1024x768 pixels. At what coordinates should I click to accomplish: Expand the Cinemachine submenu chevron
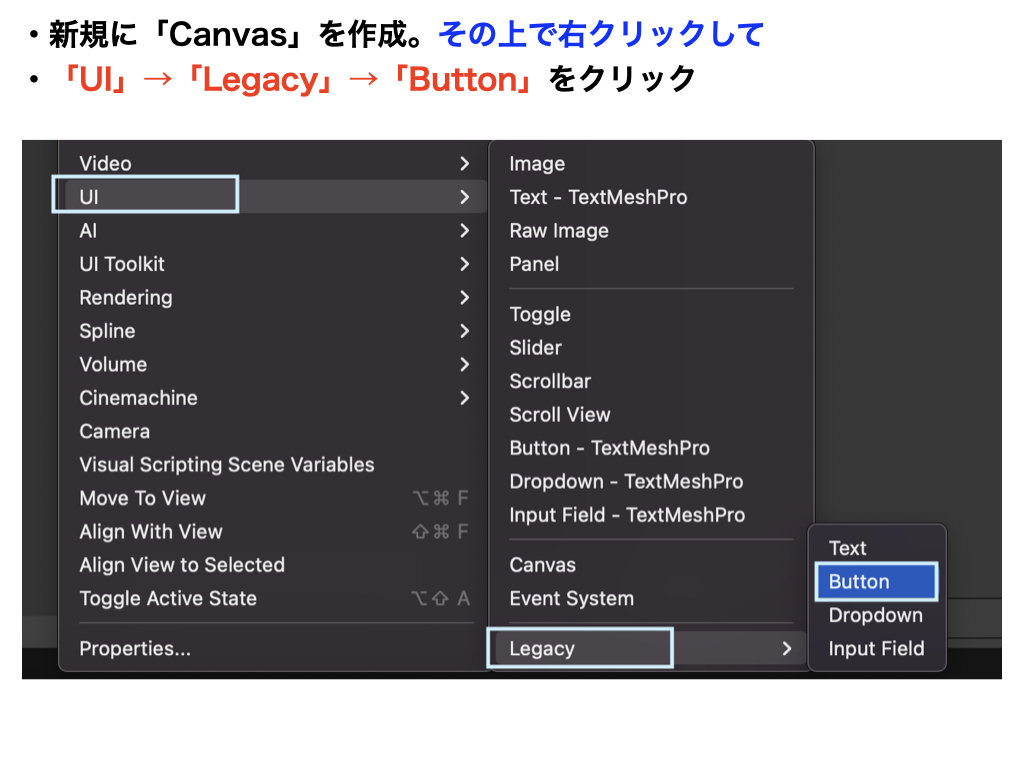[x=464, y=398]
